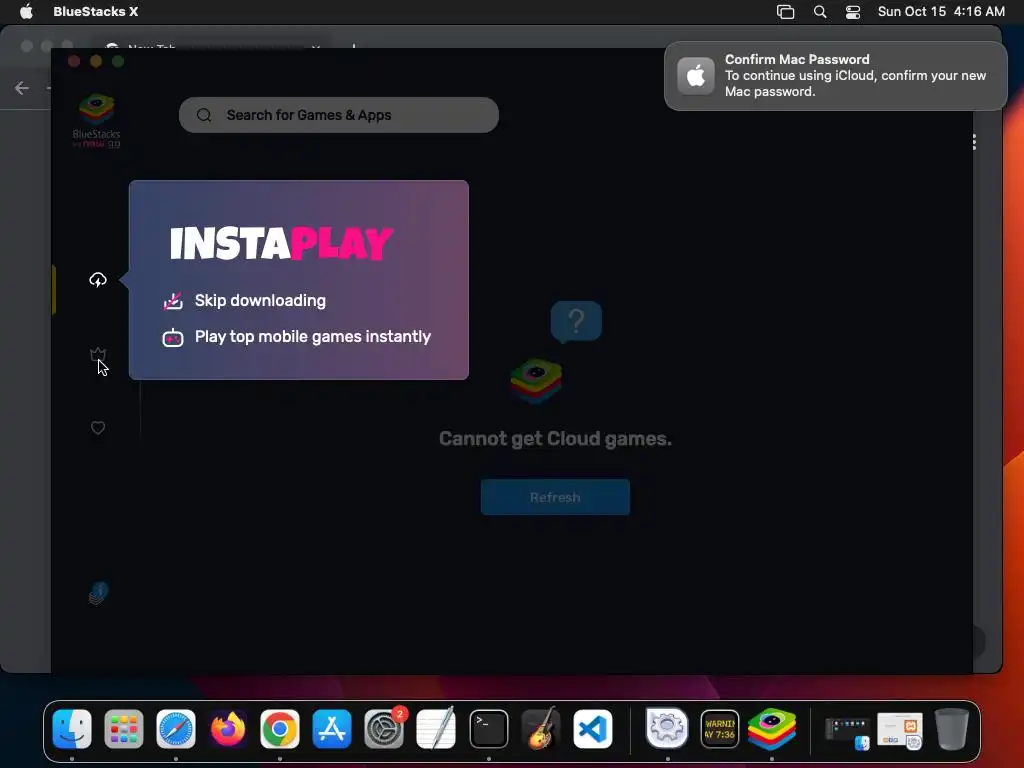Open the Trash in the Dock

(952, 729)
